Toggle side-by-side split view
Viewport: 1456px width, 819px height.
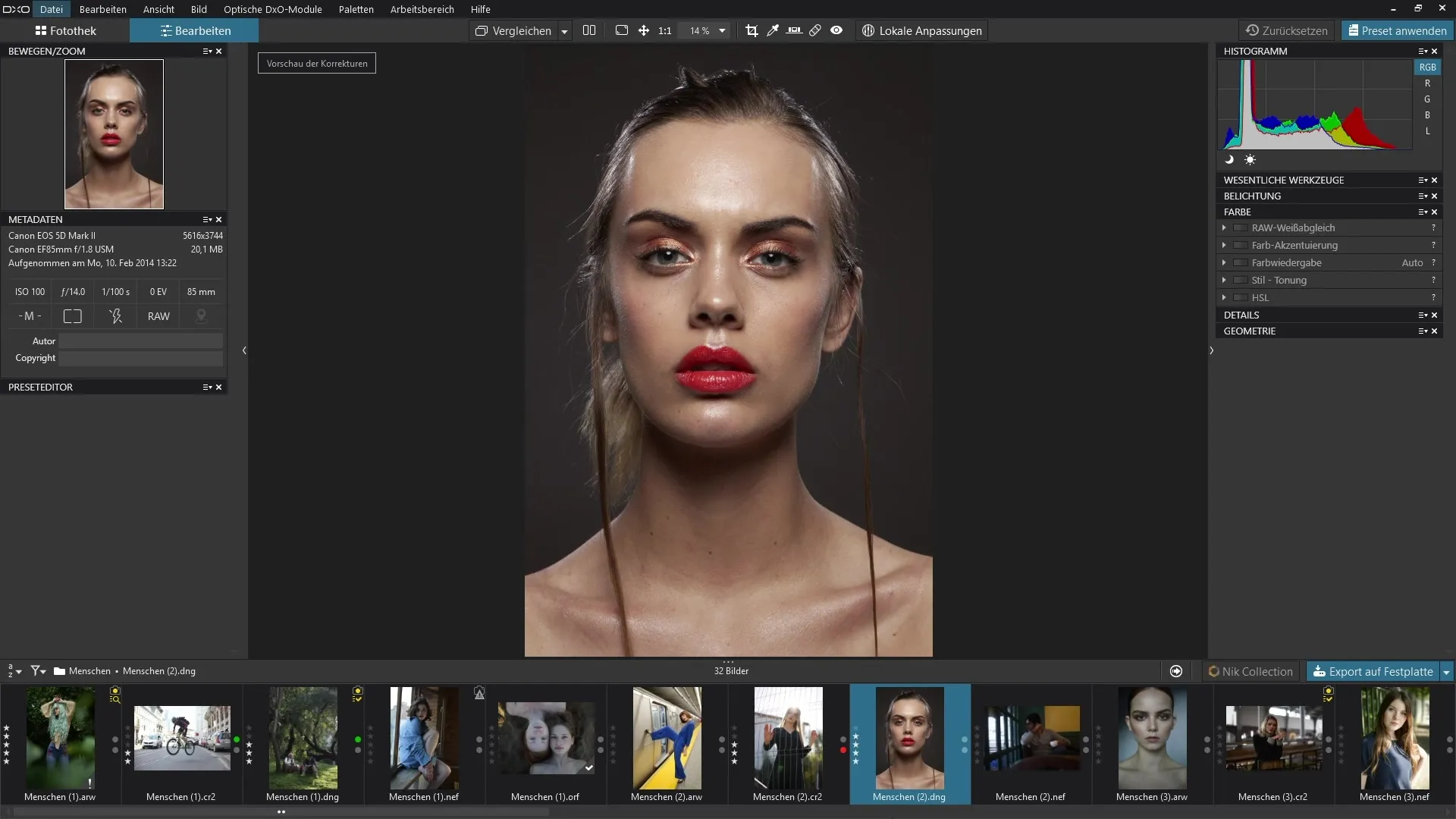tap(589, 30)
